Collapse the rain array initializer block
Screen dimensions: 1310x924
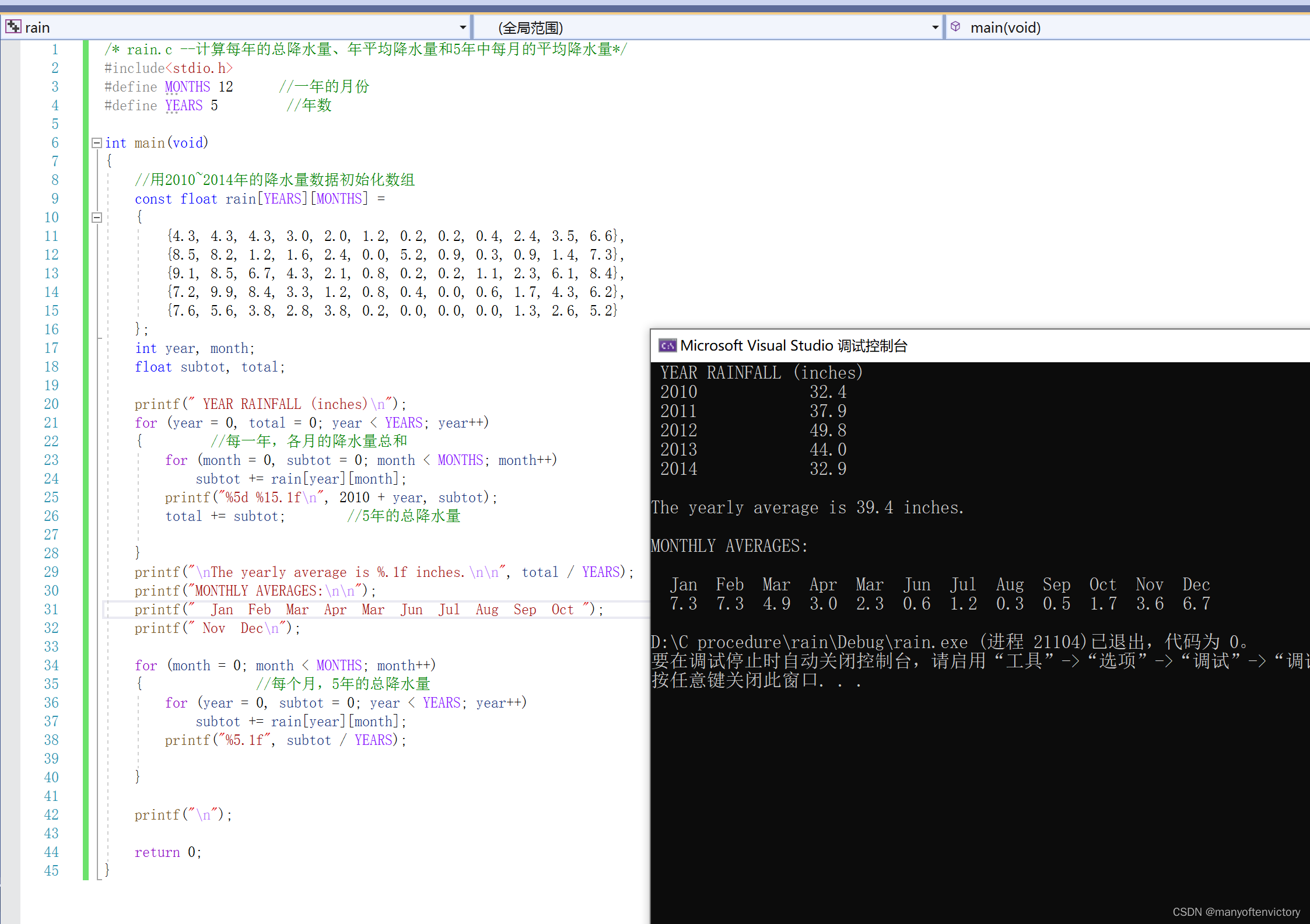(97, 218)
